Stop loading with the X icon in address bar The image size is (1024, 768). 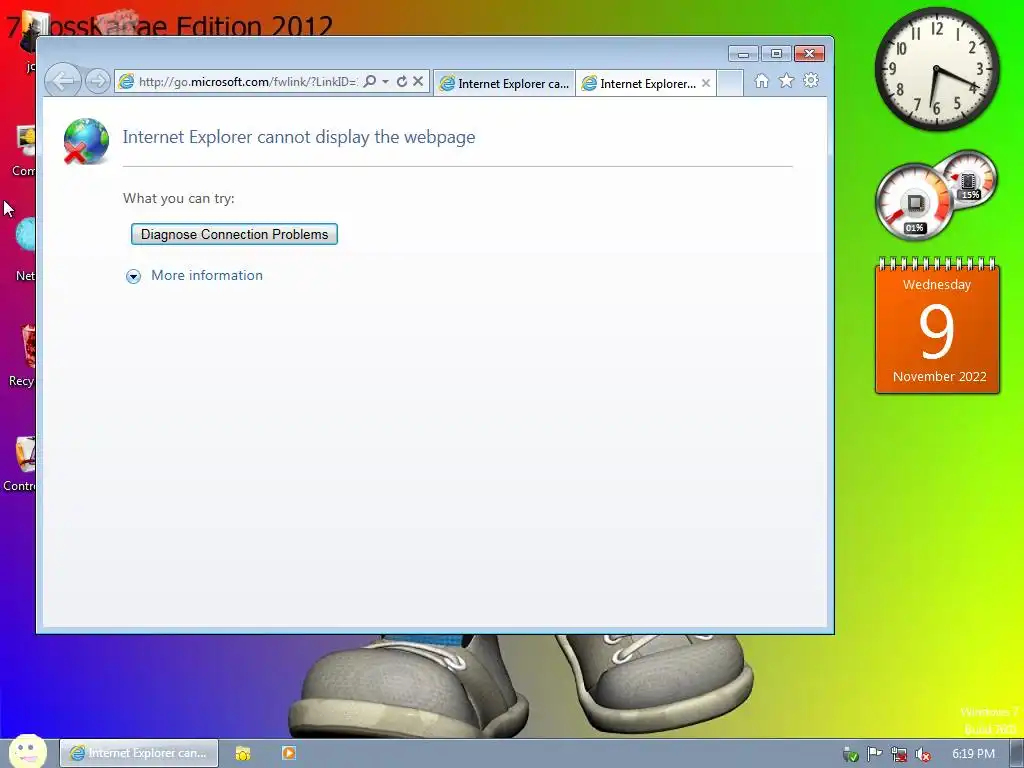[x=418, y=82]
